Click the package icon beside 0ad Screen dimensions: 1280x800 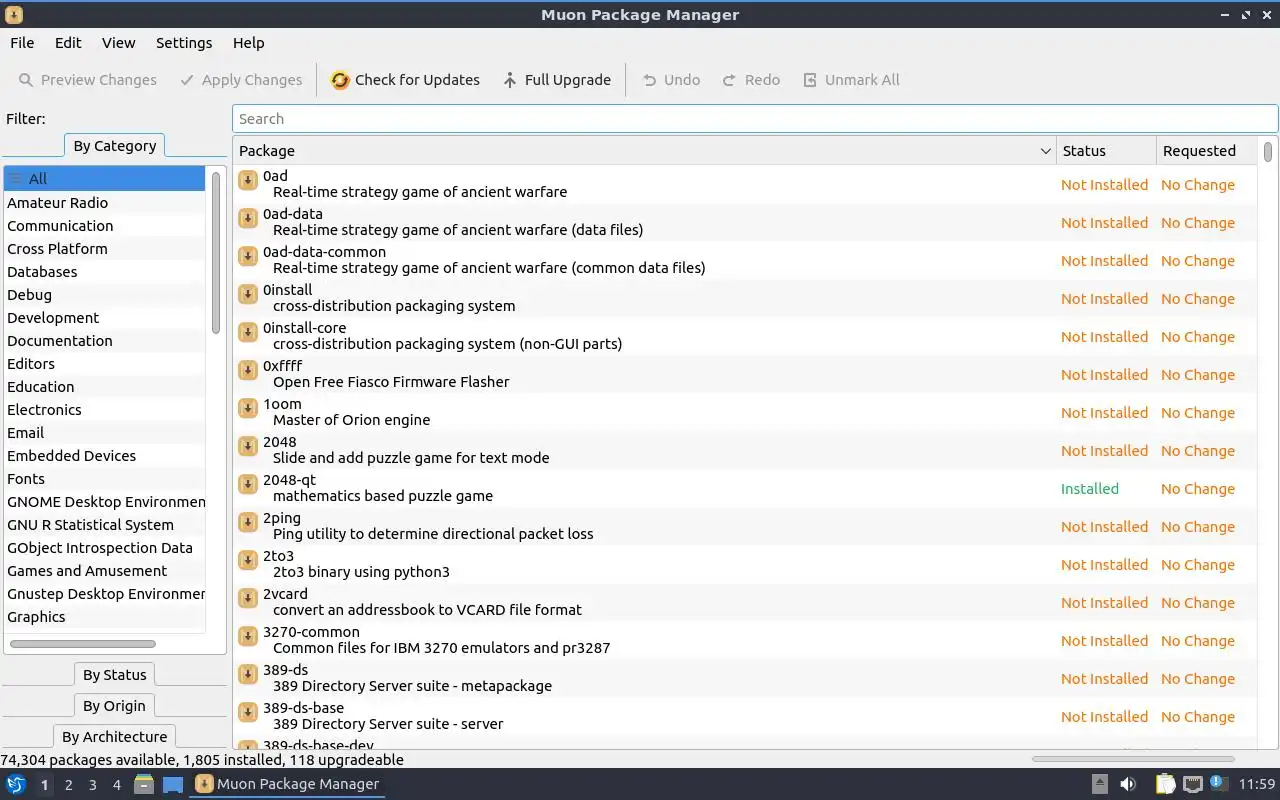point(248,180)
